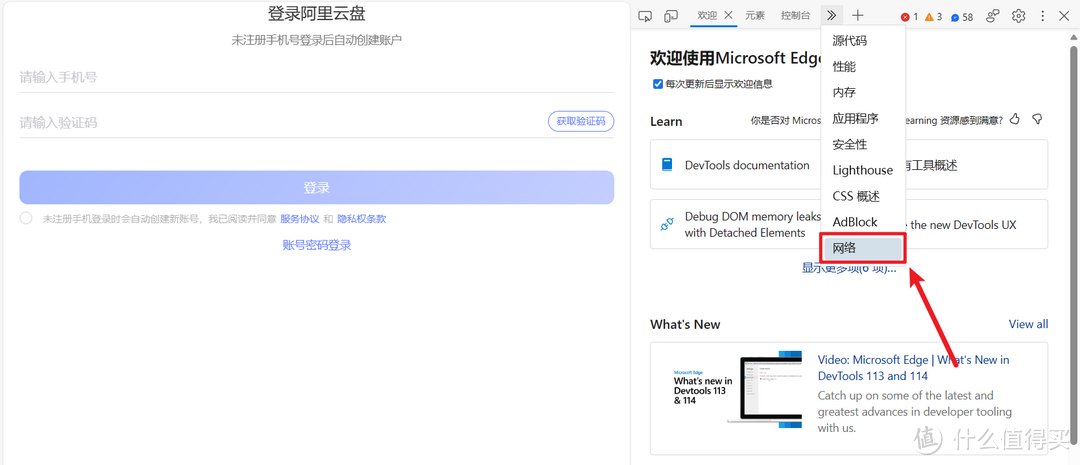The image size is (1080, 465).
Task: Click the book icon on documentation card
Action: [x=667, y=165]
